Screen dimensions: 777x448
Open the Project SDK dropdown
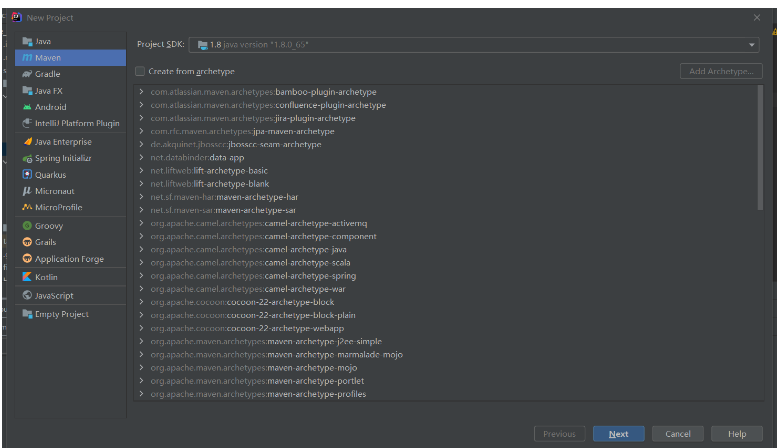[474, 45]
